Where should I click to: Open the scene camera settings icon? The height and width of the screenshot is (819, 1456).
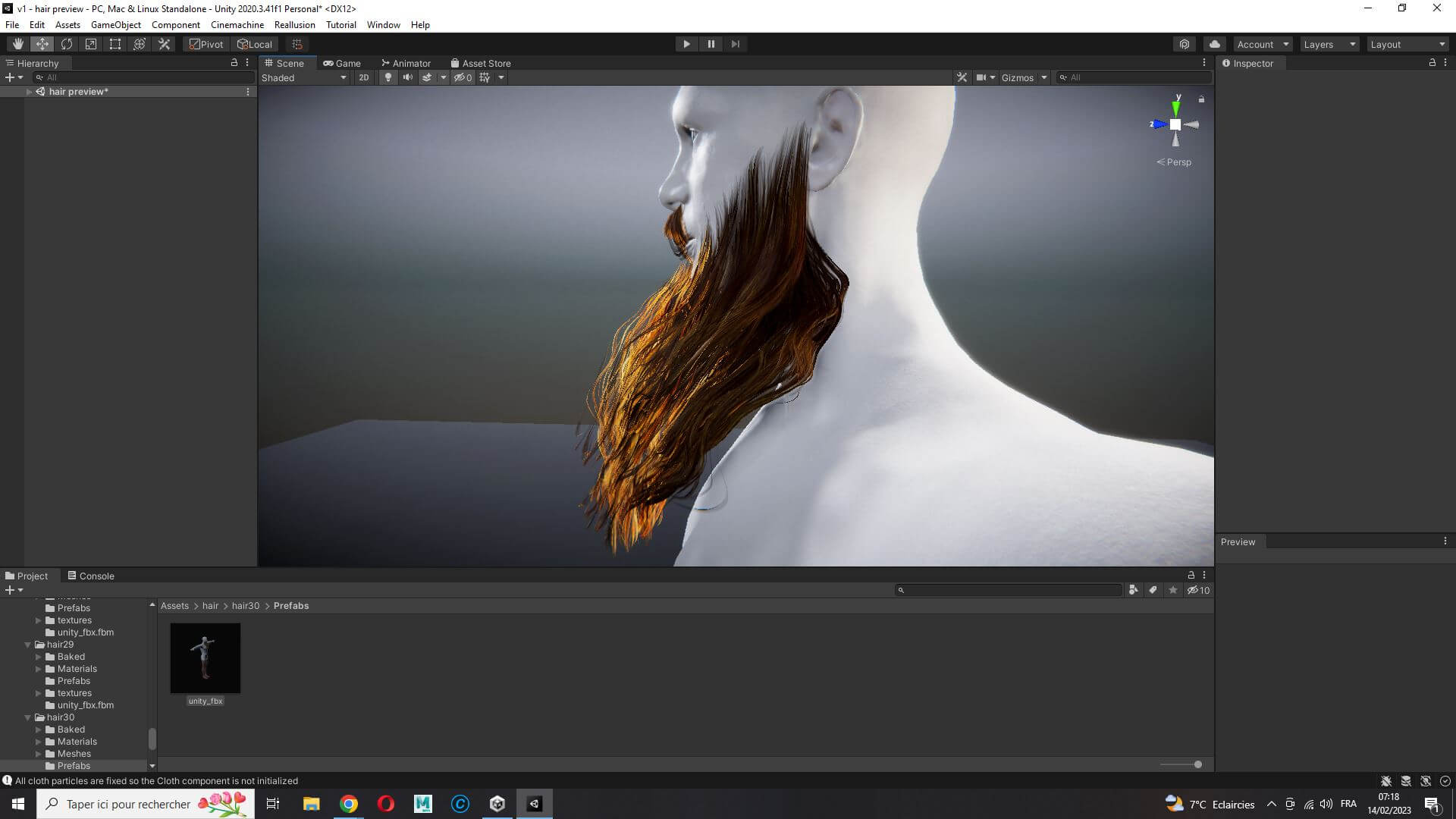point(985,77)
